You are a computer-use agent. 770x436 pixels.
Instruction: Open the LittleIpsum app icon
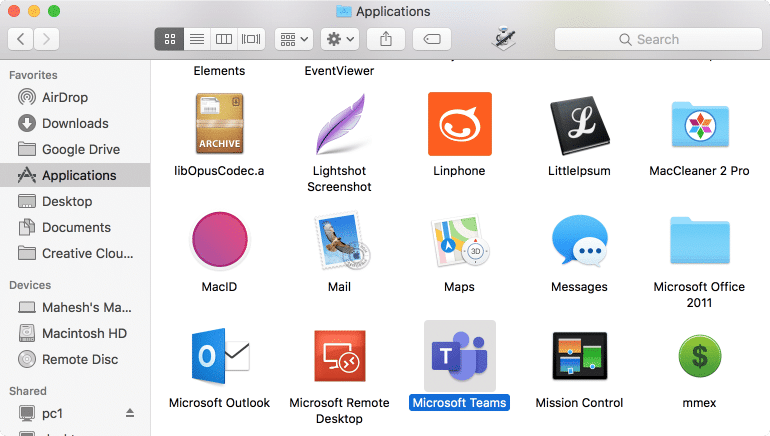coord(579,125)
